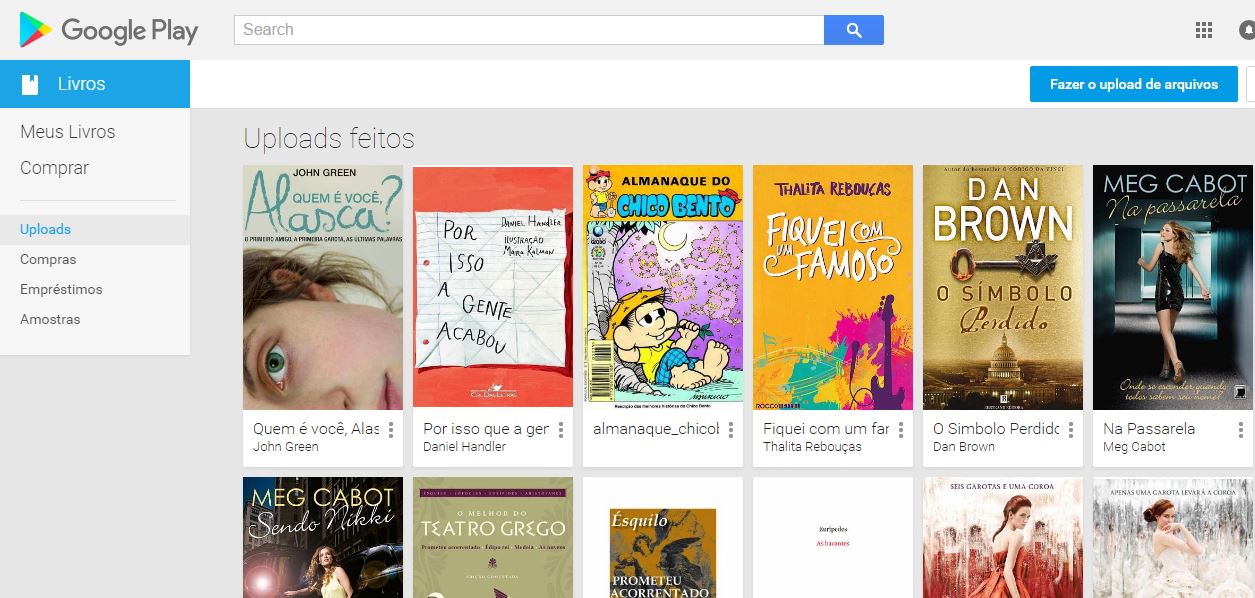Viewport: 1255px width, 598px height.
Task: Open the Dan Brown O Símbolo Perdido cover
Action: (1003, 287)
